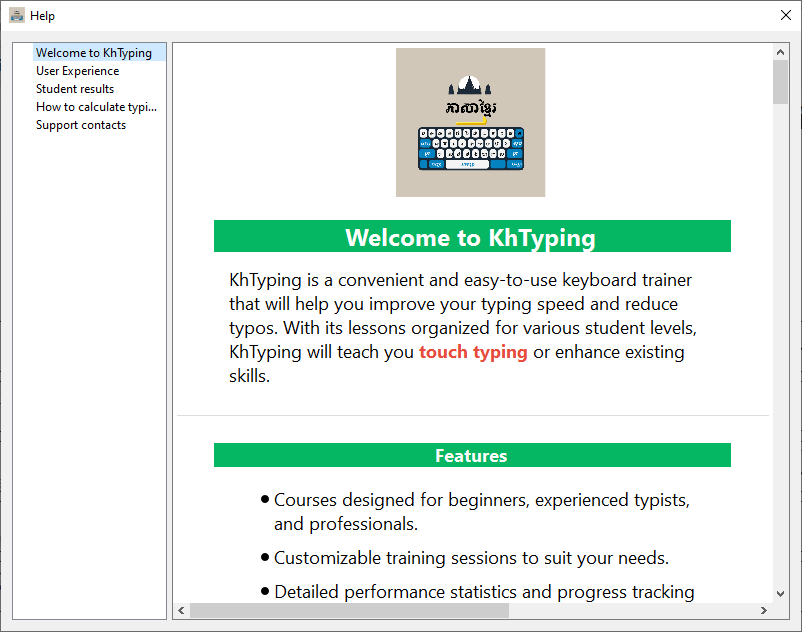The height and width of the screenshot is (632, 802).
Task: Click the vertical scrollbar up arrow
Action: (x=780, y=52)
